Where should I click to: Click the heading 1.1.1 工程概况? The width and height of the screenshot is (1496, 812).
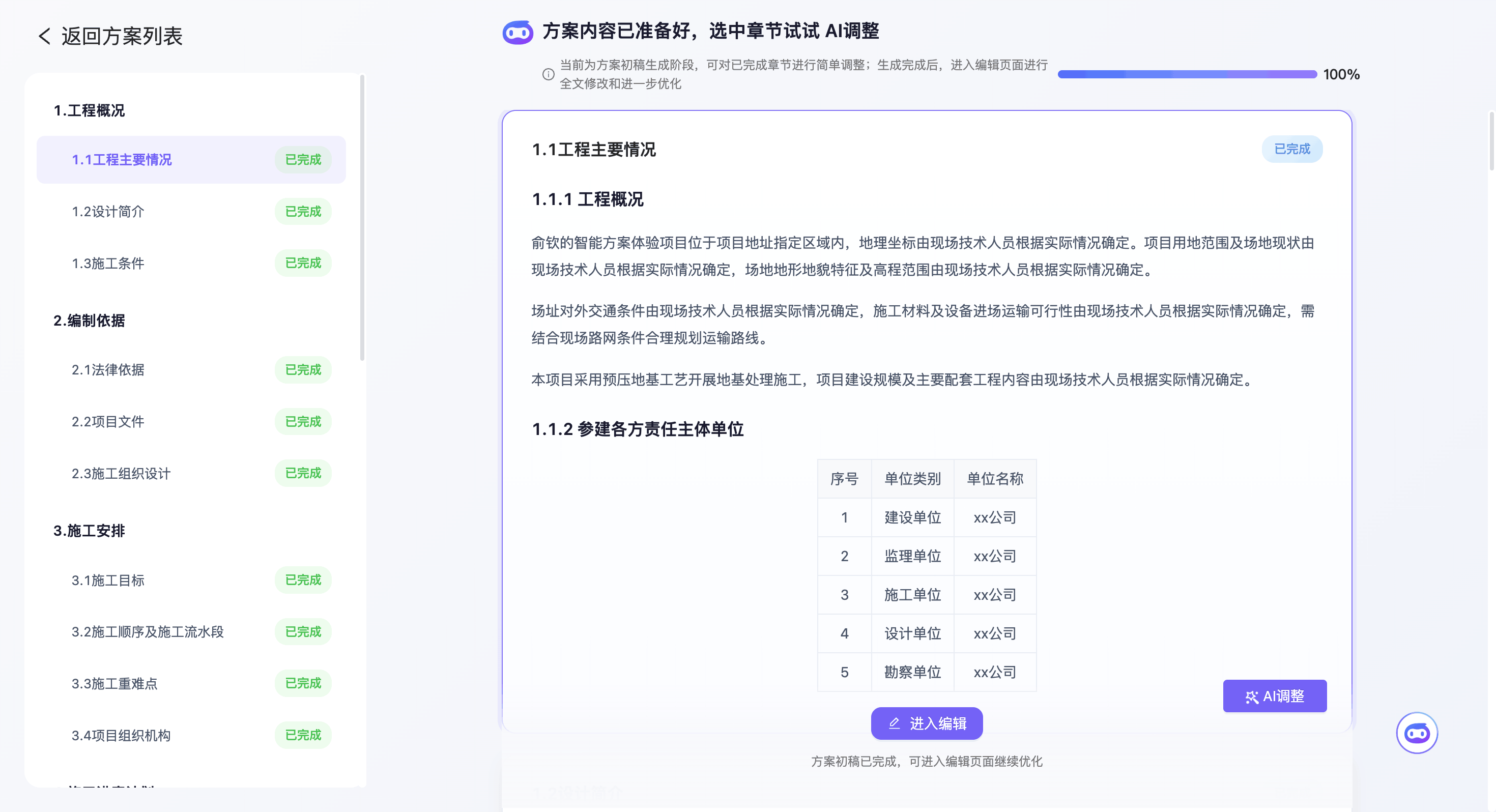pyautogui.click(x=587, y=200)
